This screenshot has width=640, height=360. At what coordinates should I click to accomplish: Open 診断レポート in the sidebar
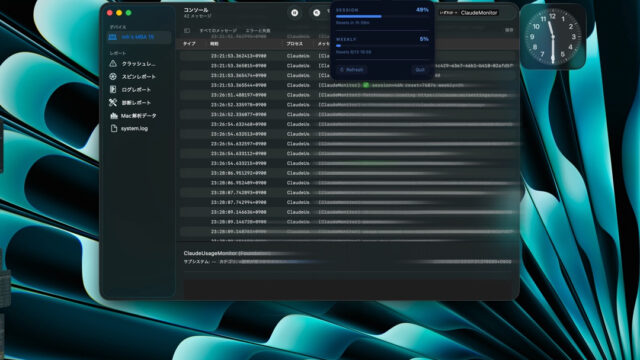130,103
